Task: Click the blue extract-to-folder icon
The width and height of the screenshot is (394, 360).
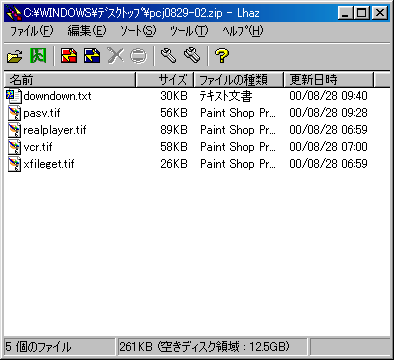Action: tap(92, 56)
